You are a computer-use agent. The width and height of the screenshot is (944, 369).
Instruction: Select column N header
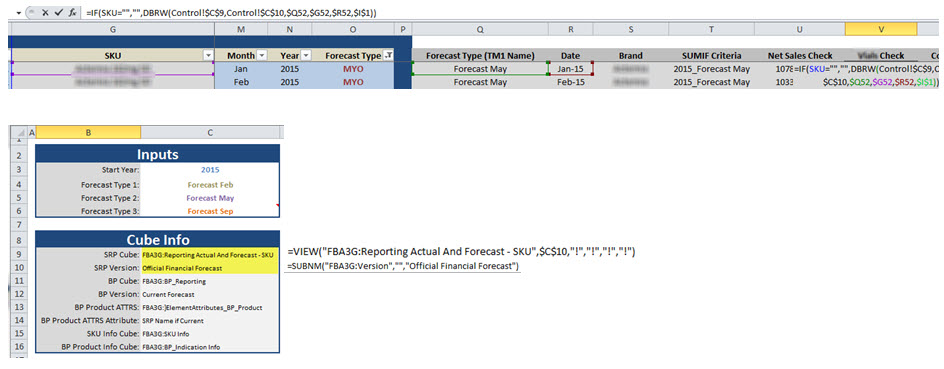tap(290, 29)
